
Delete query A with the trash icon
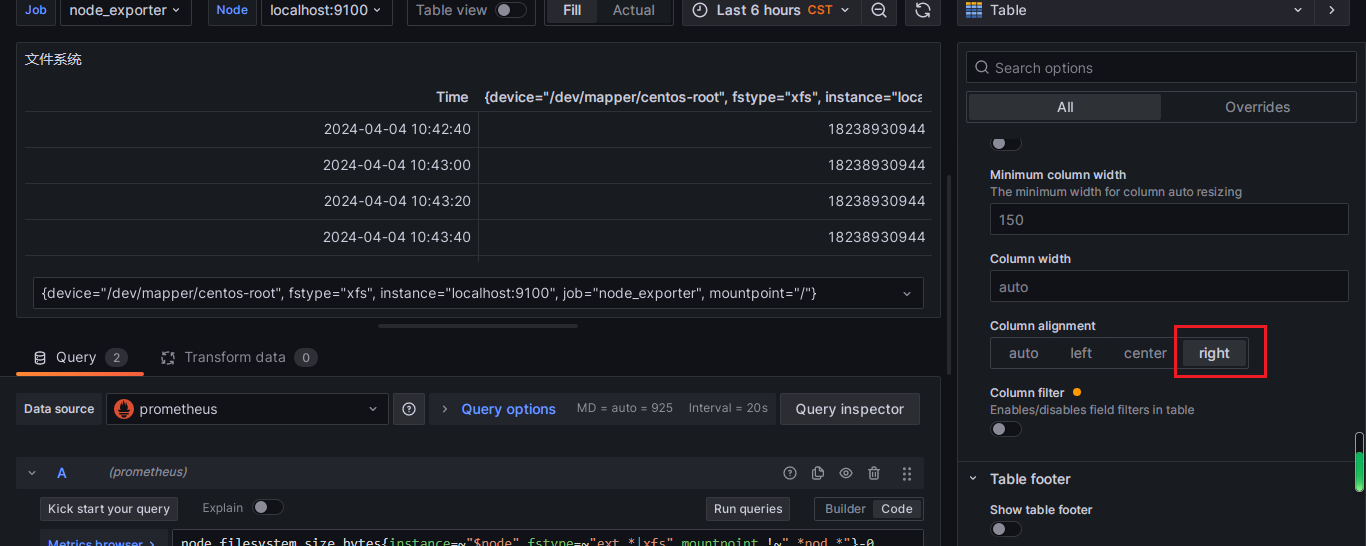[x=874, y=473]
